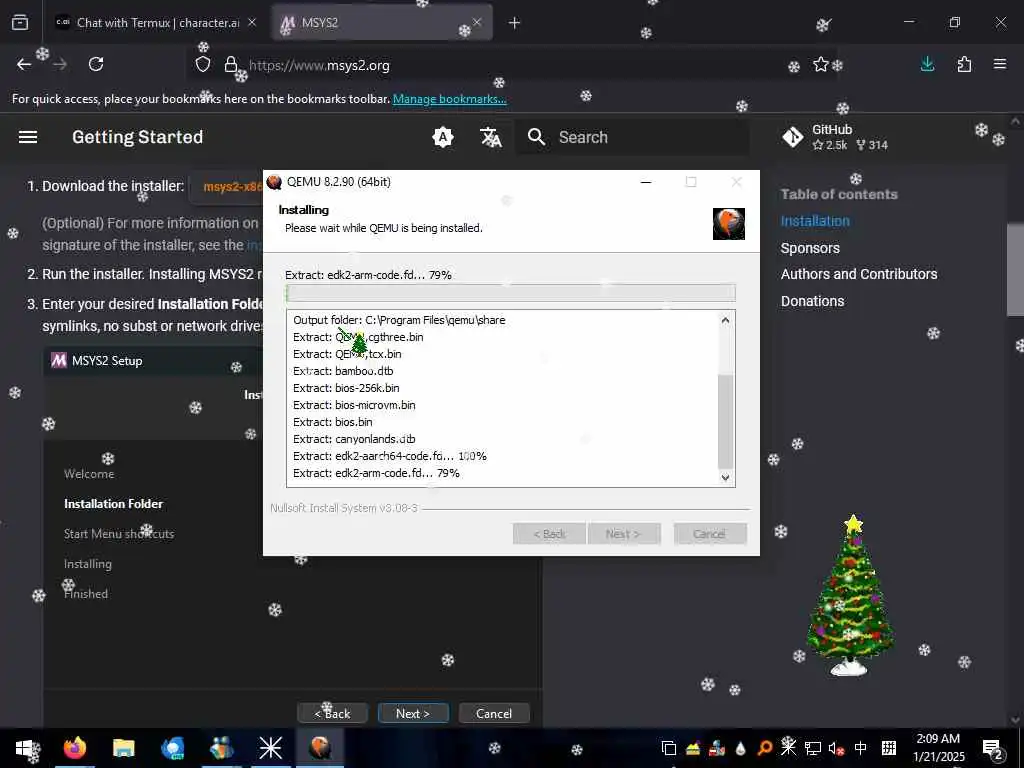Jump to Installation in table of contents
Viewport: 1024px width, 768px height.
pyautogui.click(x=815, y=221)
